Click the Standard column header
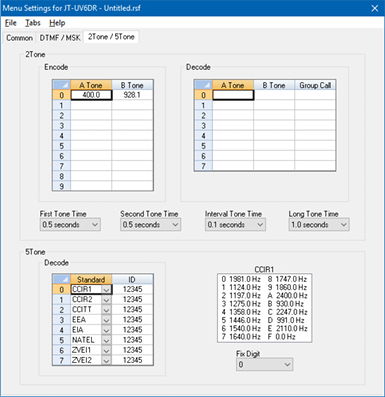This screenshot has width=385, height=397. 91,279
